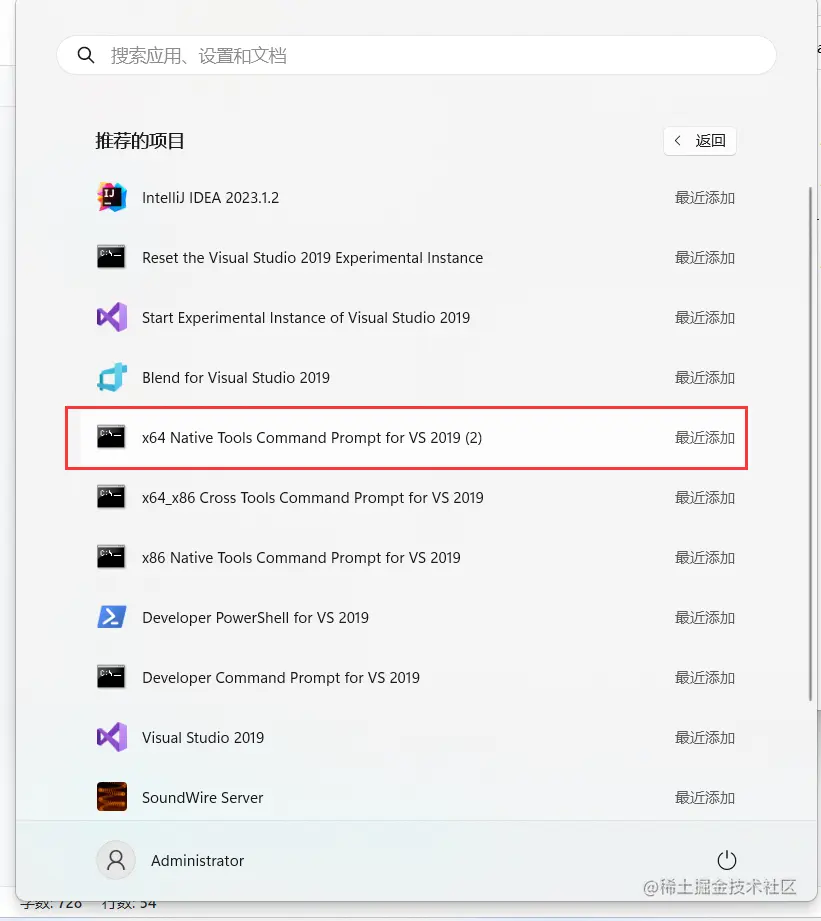Click the Developer Command Prompt icon
Screen dimensions: 821x921
(111, 676)
